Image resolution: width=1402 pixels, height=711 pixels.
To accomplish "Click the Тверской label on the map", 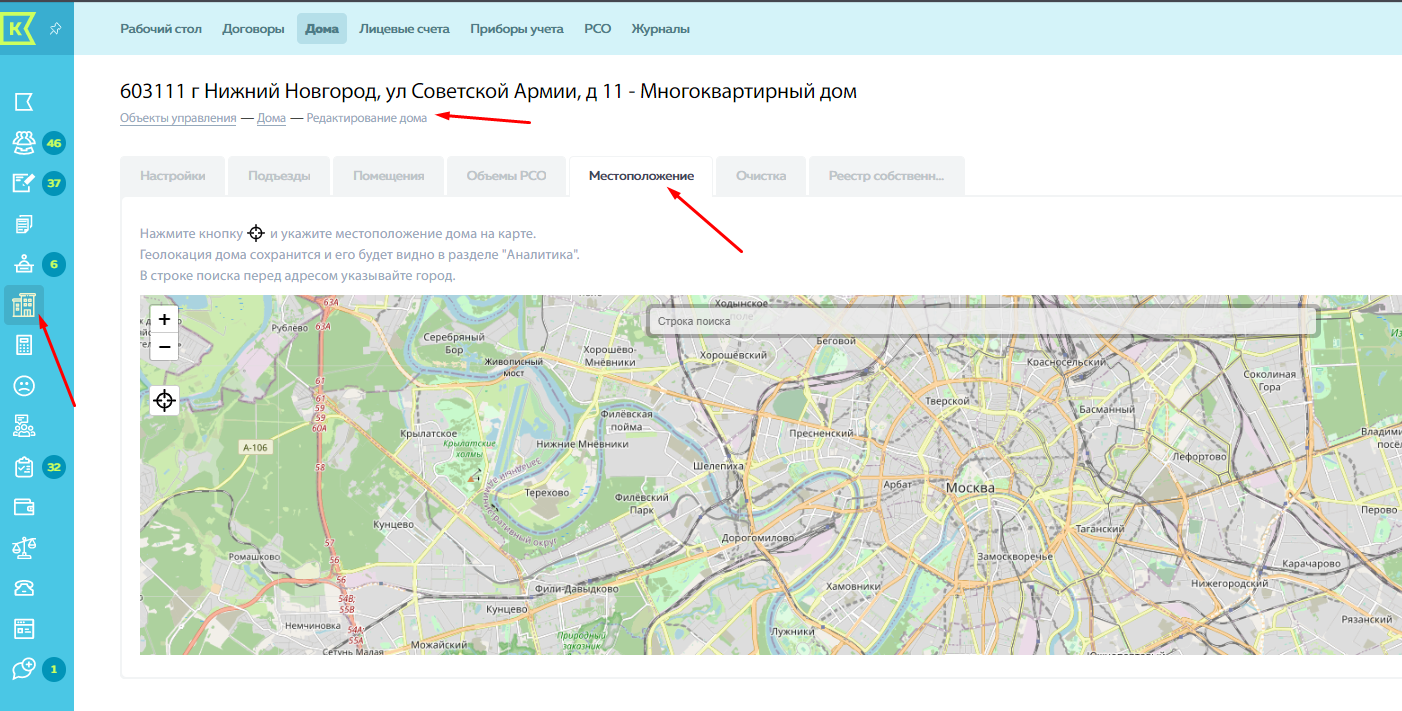I will coord(947,401).
